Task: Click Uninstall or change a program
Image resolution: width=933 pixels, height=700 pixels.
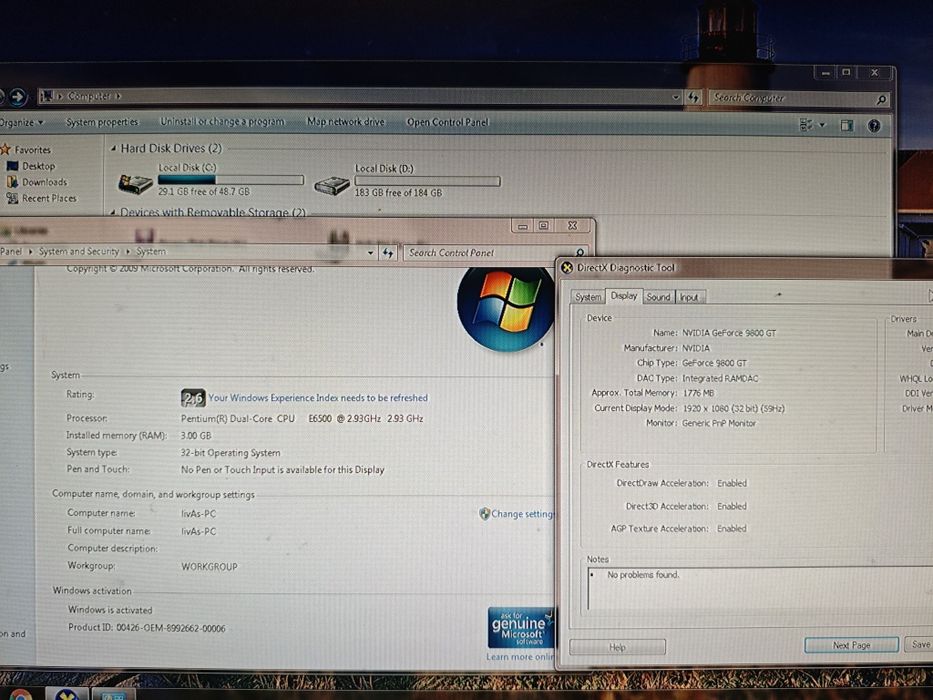Action: pyautogui.click(x=222, y=121)
